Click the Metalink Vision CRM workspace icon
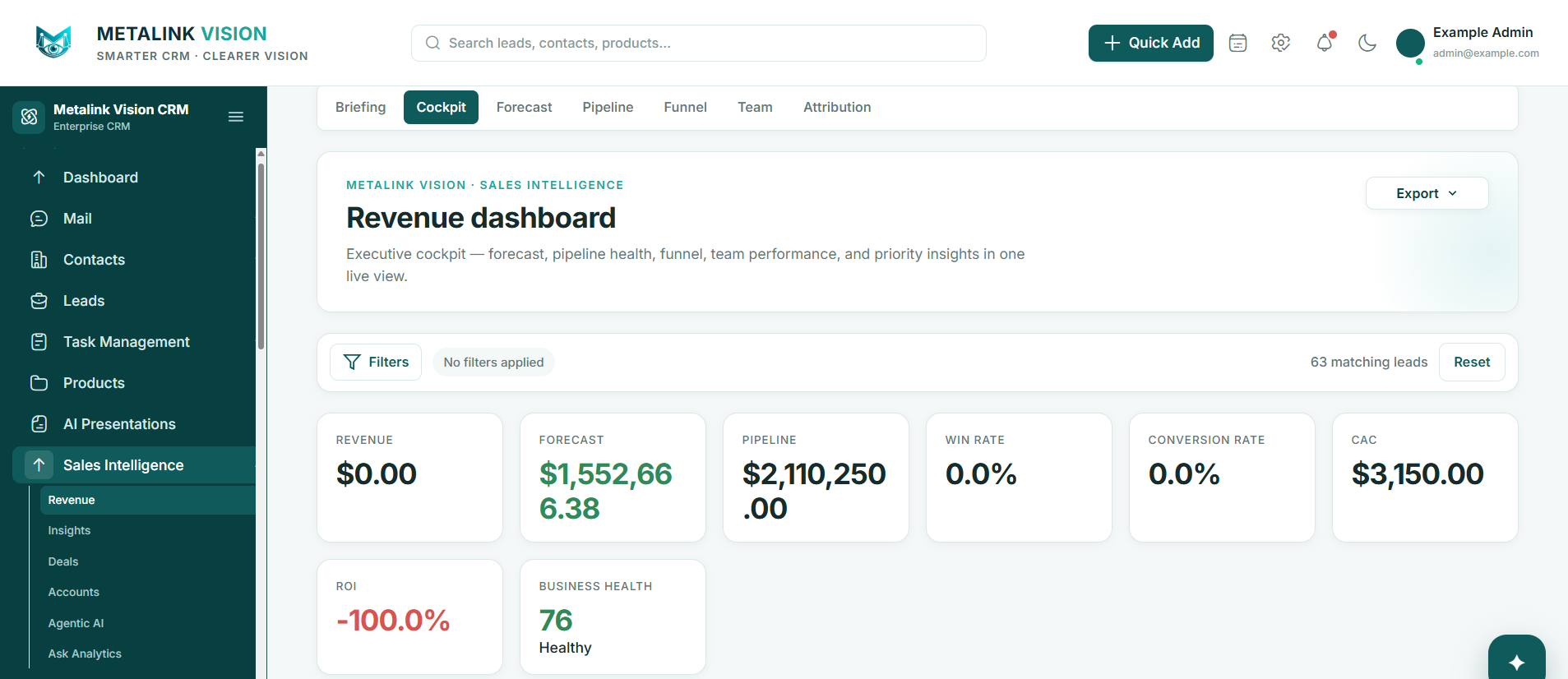The width and height of the screenshot is (1568, 679). (29, 117)
